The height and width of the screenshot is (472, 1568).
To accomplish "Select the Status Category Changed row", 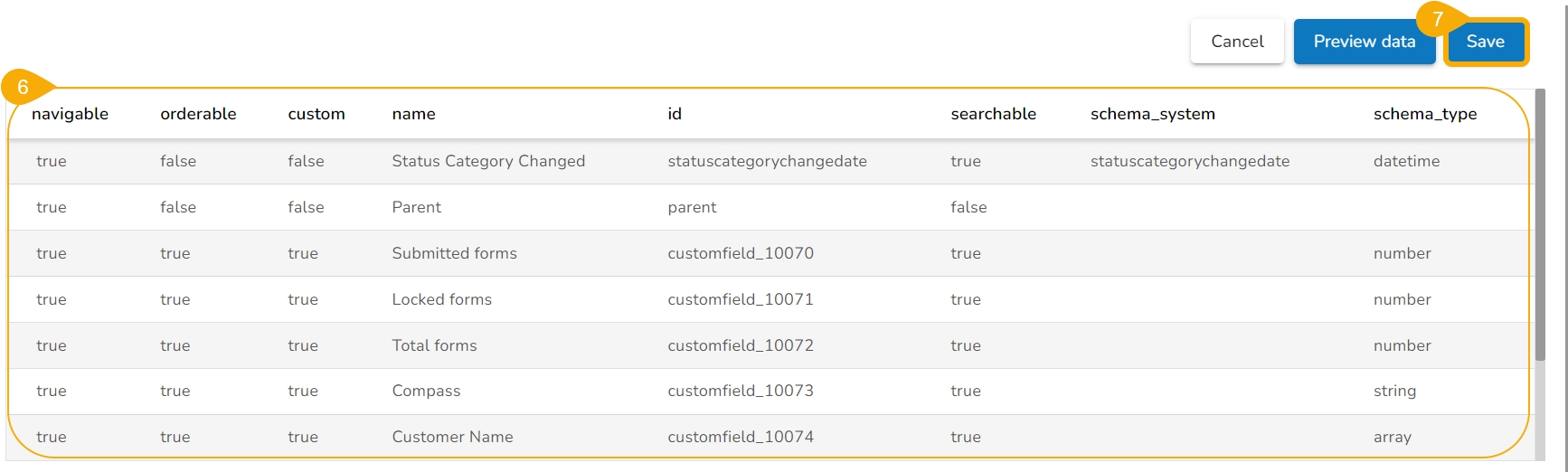I will point(488,161).
